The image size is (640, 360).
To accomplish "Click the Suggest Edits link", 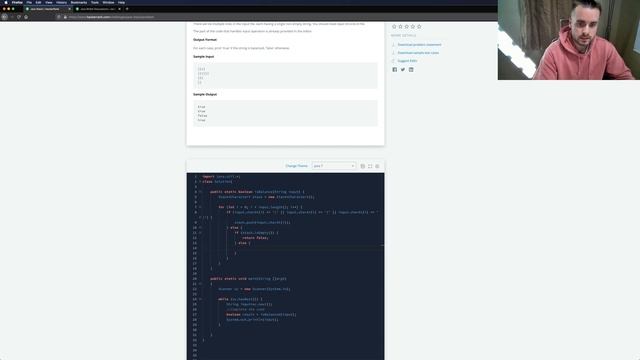I will [407, 61].
